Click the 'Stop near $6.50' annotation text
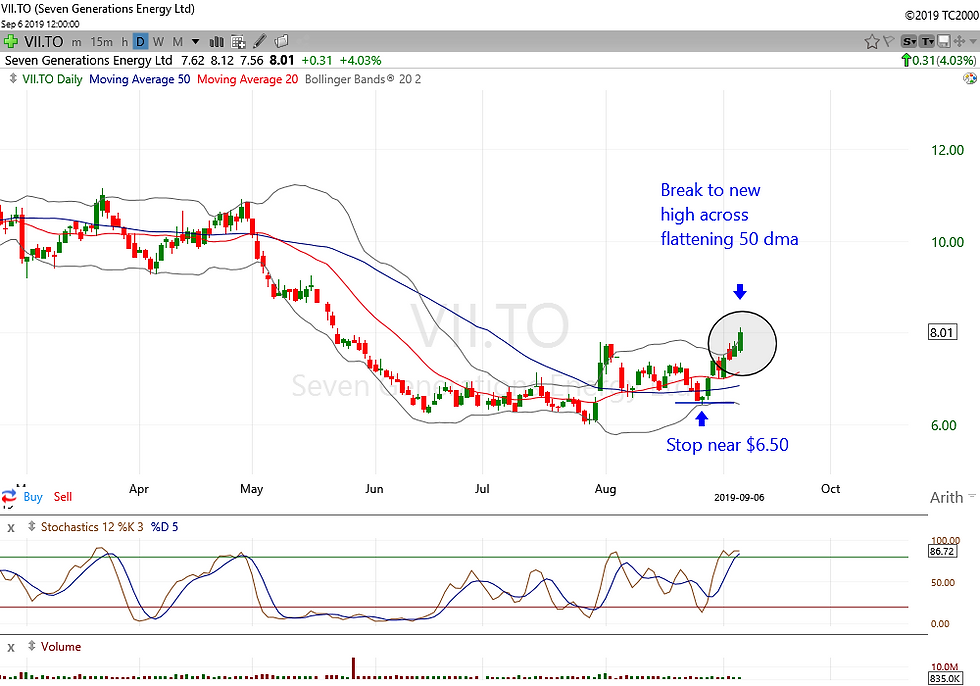The height and width of the screenshot is (686, 980). tap(727, 445)
